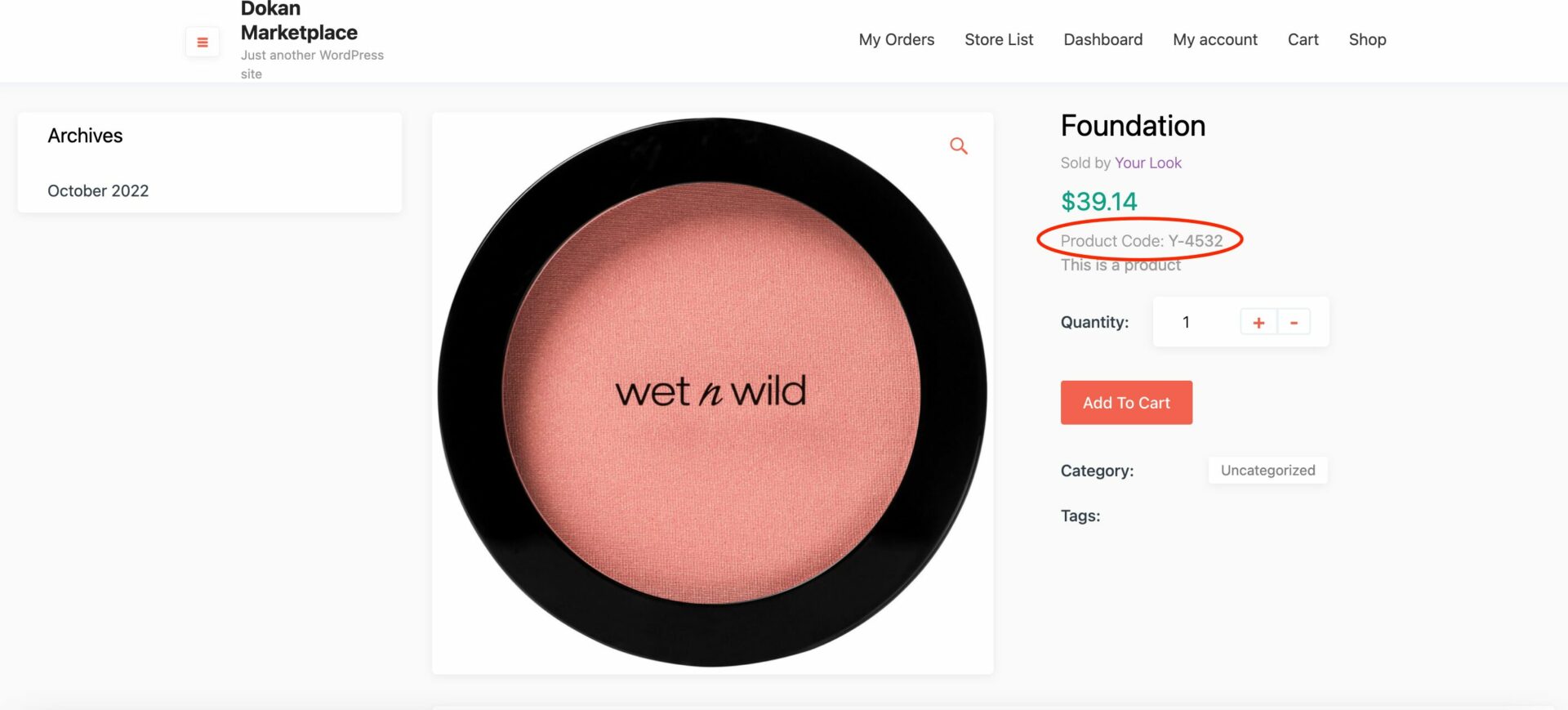Screen dimensions: 1568x710
Task: Go to My account
Action: 1214,39
